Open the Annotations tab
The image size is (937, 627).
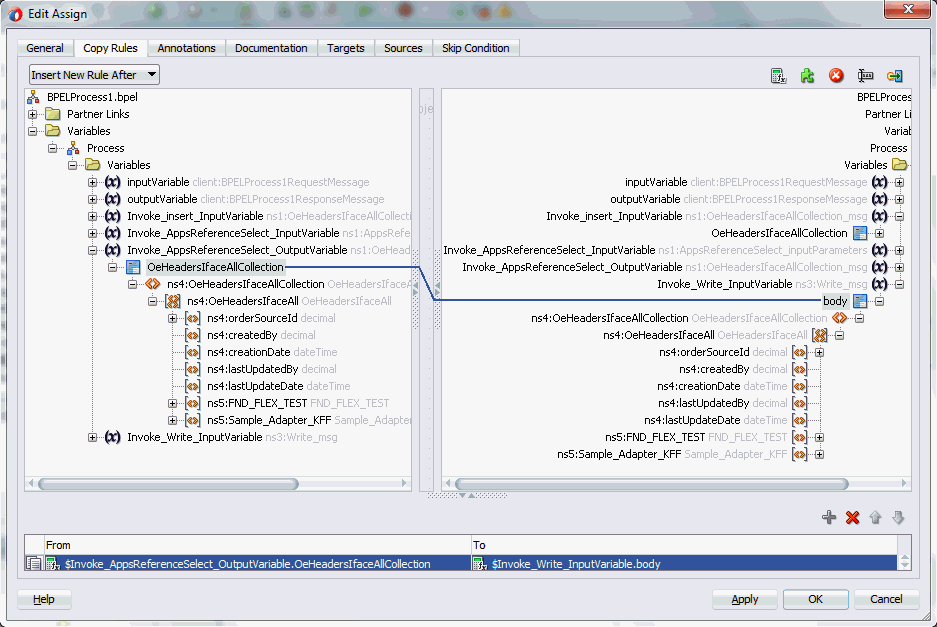(186, 48)
